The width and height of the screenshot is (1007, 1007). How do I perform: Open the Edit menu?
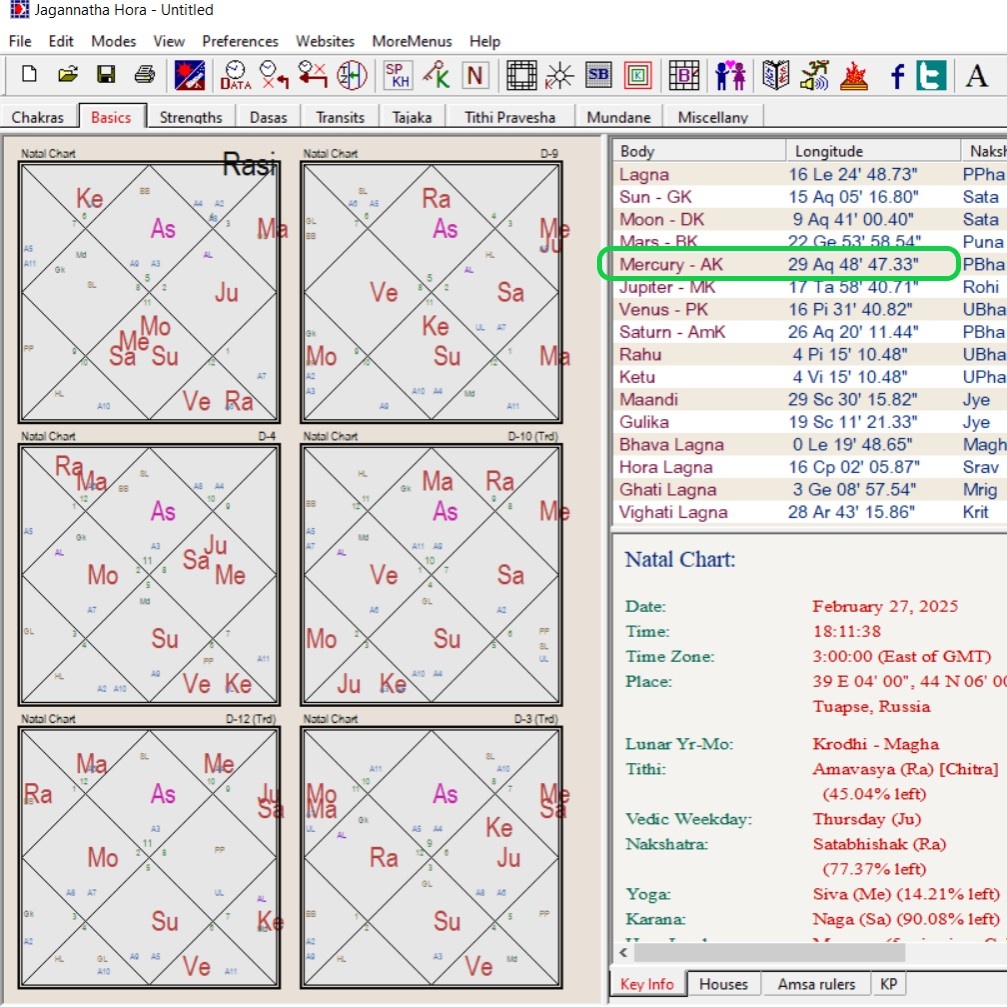[61, 41]
